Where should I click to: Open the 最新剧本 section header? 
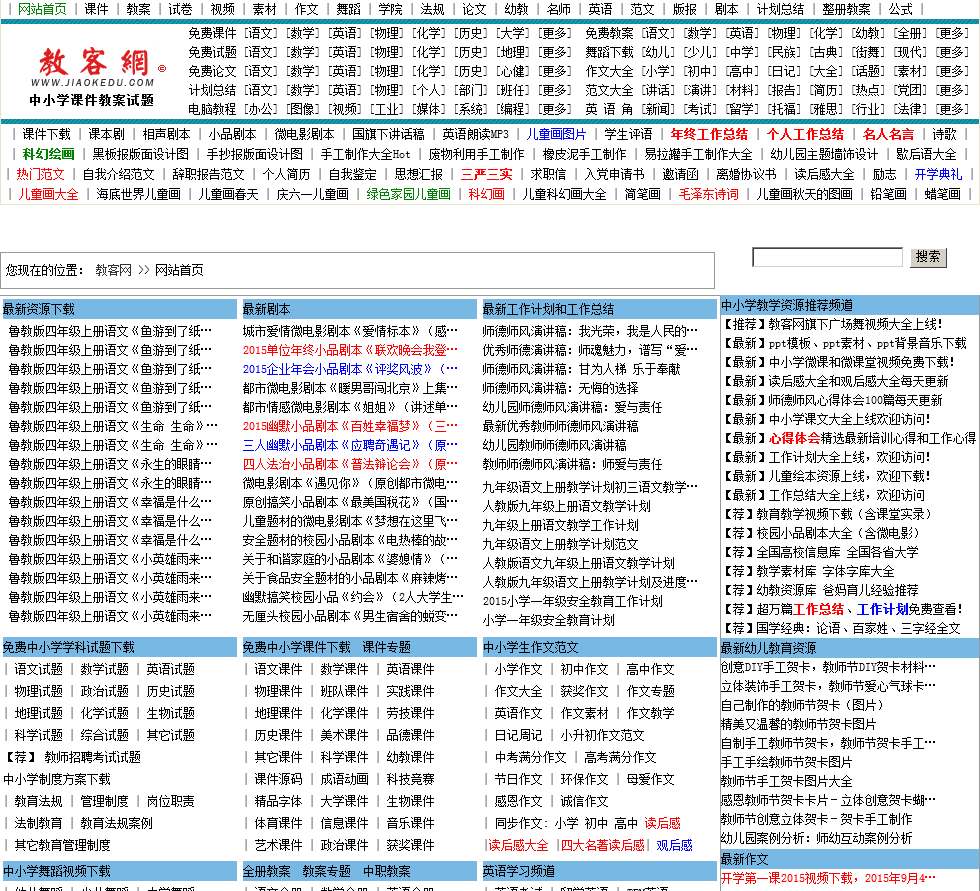pyautogui.click(x=359, y=309)
